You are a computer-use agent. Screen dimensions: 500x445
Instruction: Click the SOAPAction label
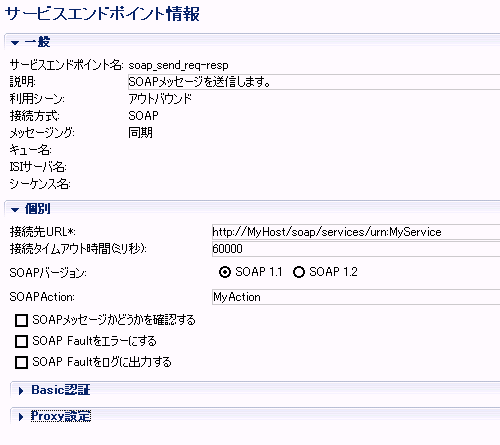(x=42, y=297)
